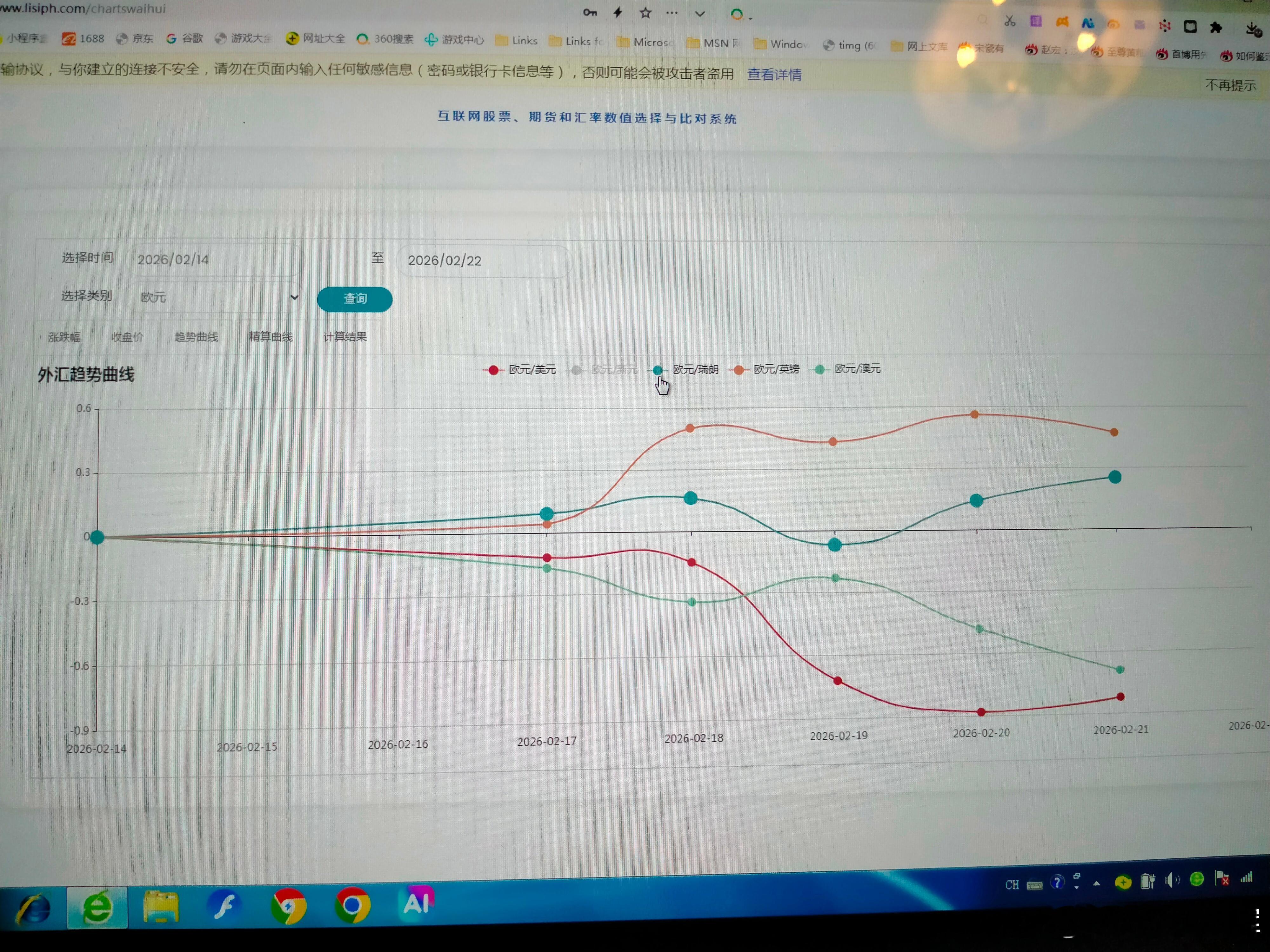1270x952 pixels.
Task: Open file explorer folder in taskbar
Action: 161,907
